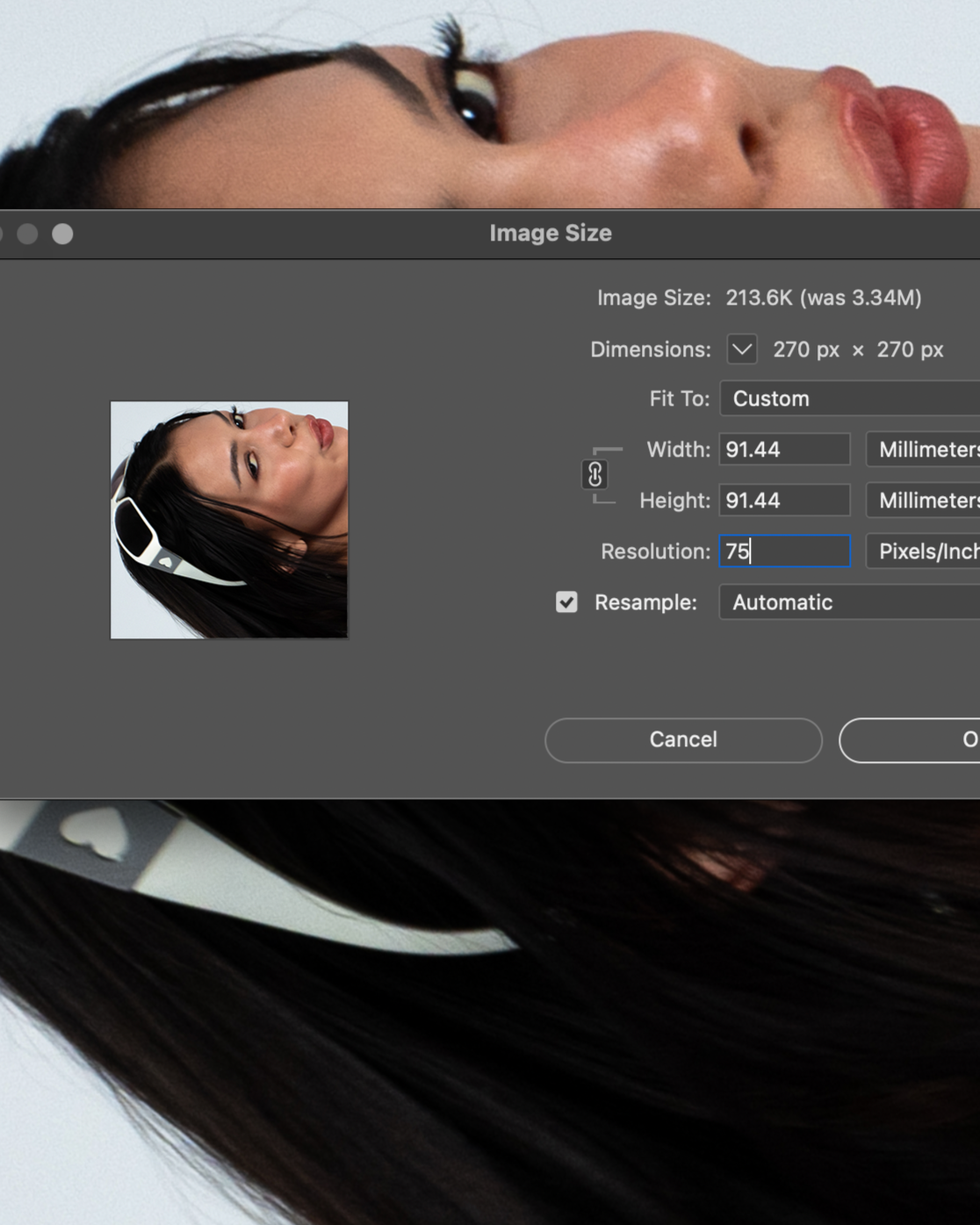Click the image preview thumbnail
This screenshot has height=1225, width=980.
tap(229, 520)
